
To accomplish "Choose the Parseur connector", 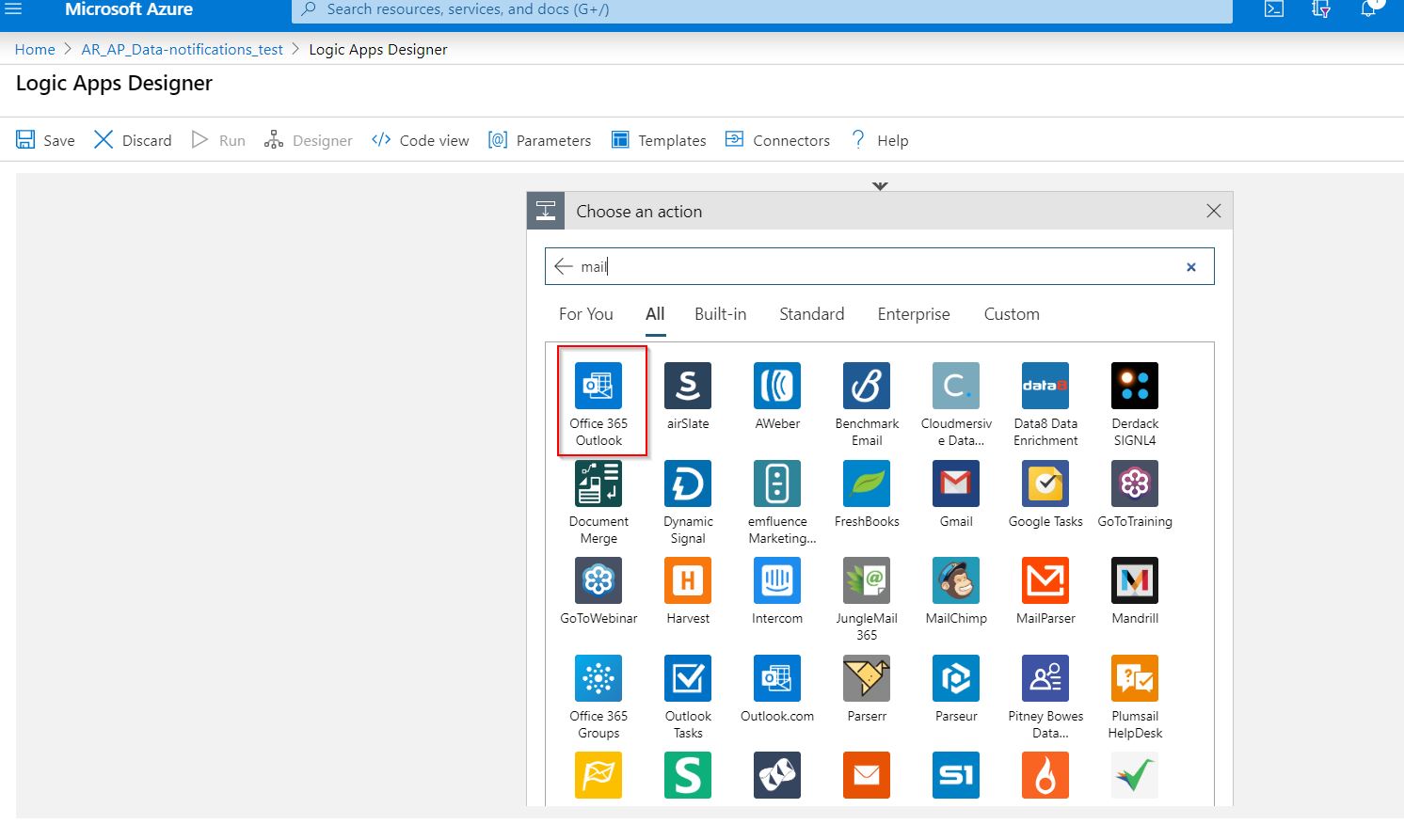I will (x=956, y=689).
